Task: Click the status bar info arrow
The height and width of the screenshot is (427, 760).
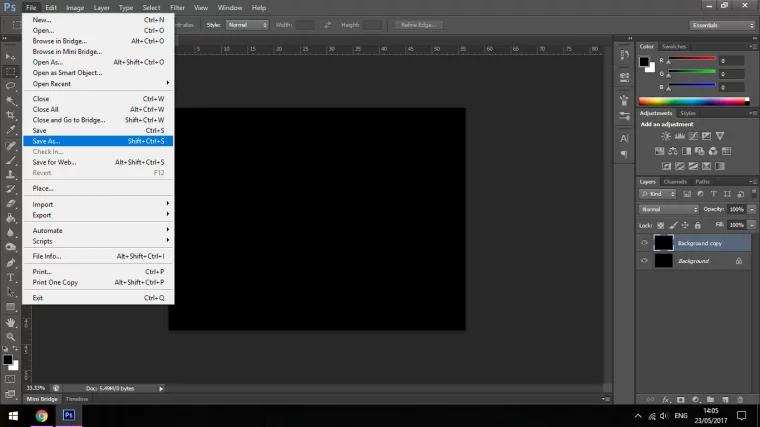Action: point(161,389)
